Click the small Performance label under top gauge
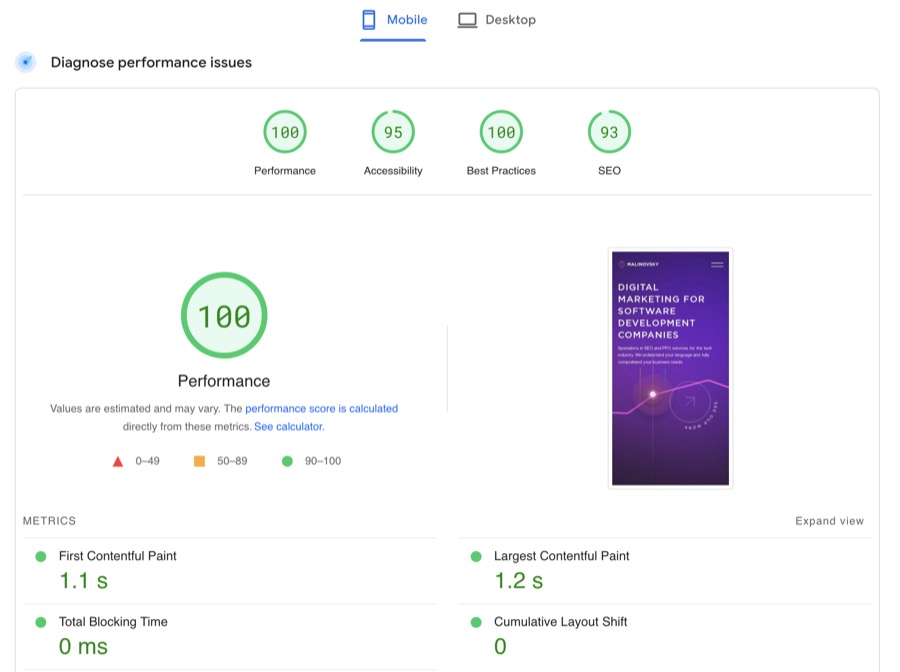The width and height of the screenshot is (900, 672). tap(285, 170)
